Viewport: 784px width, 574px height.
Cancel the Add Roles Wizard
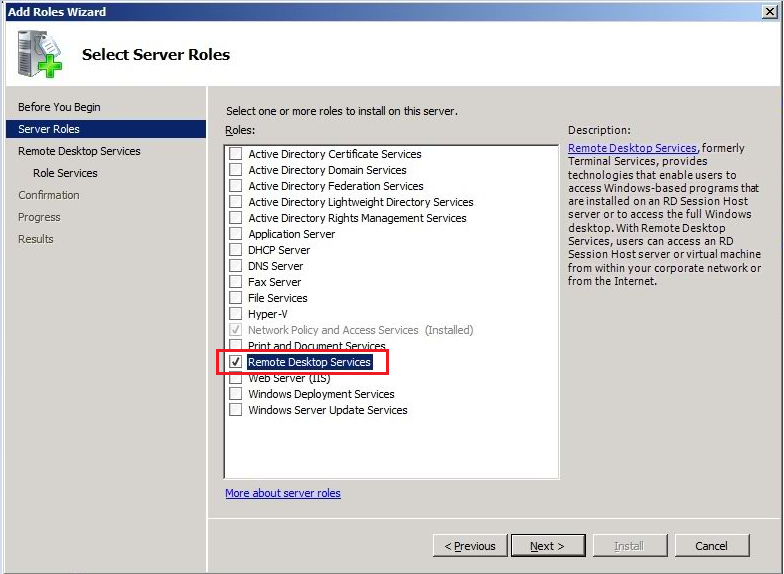[x=712, y=546]
